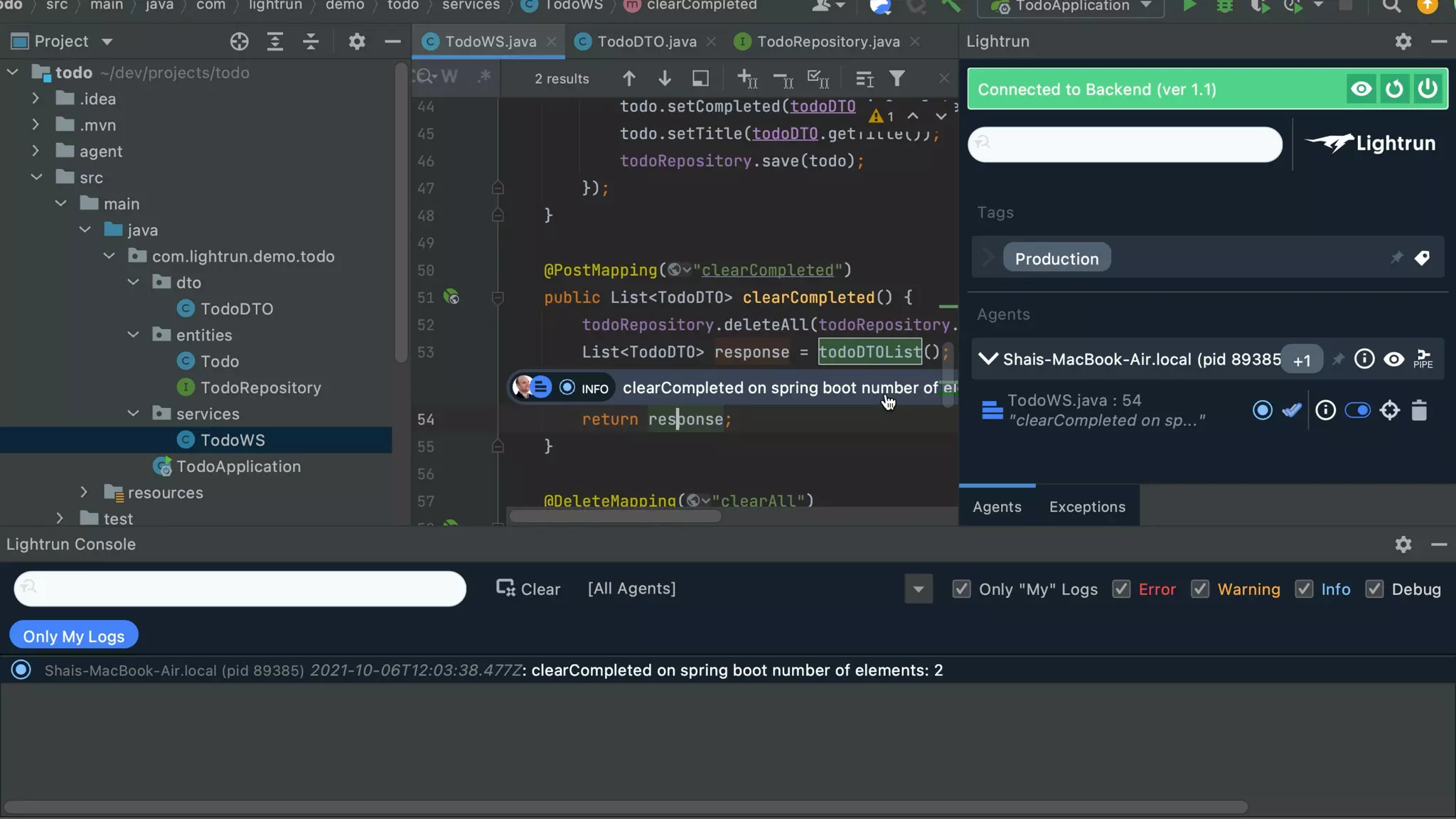
Task: Open the agents filter dropdown arrow
Action: point(919,589)
